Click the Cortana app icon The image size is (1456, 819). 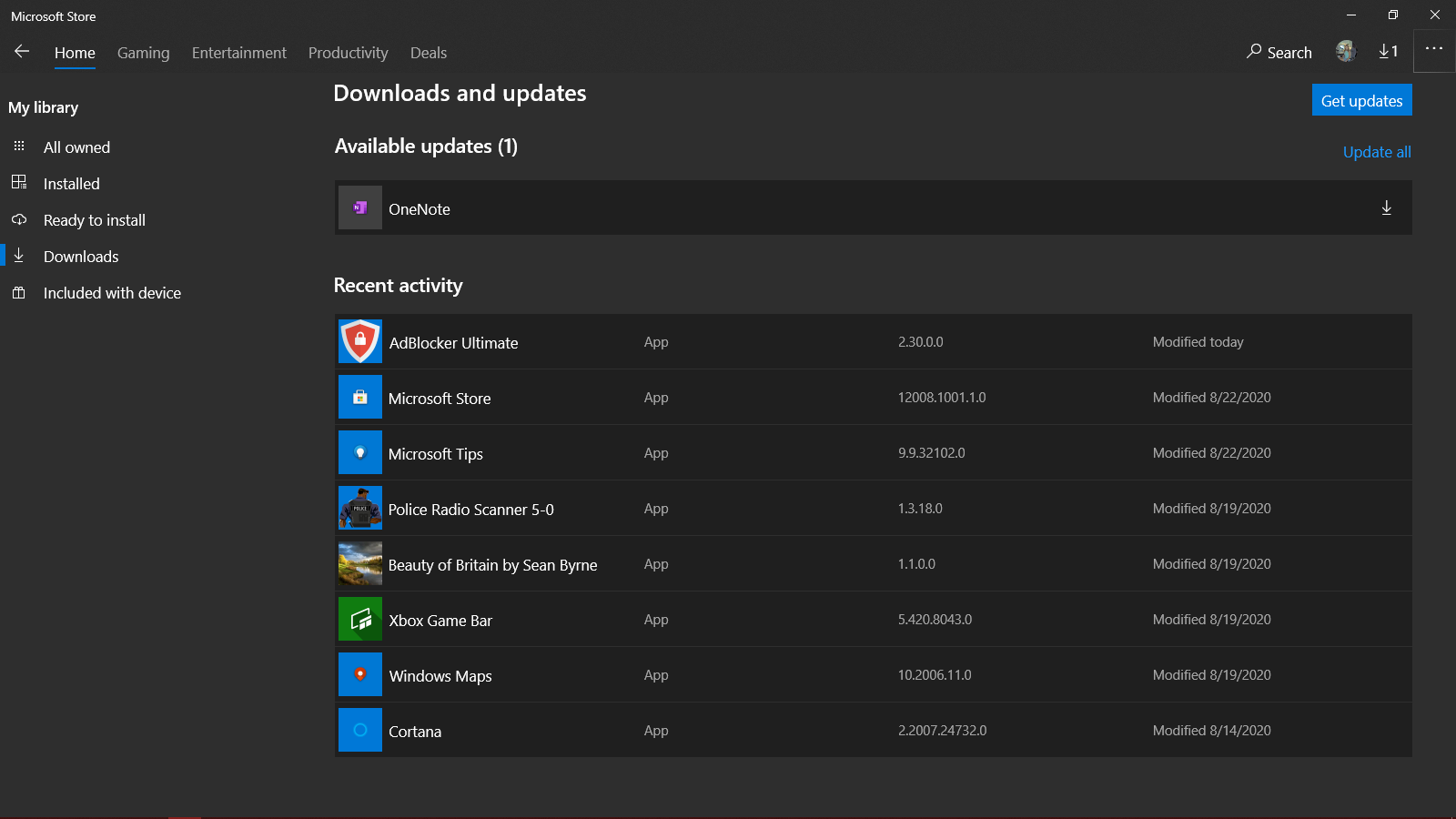point(360,731)
